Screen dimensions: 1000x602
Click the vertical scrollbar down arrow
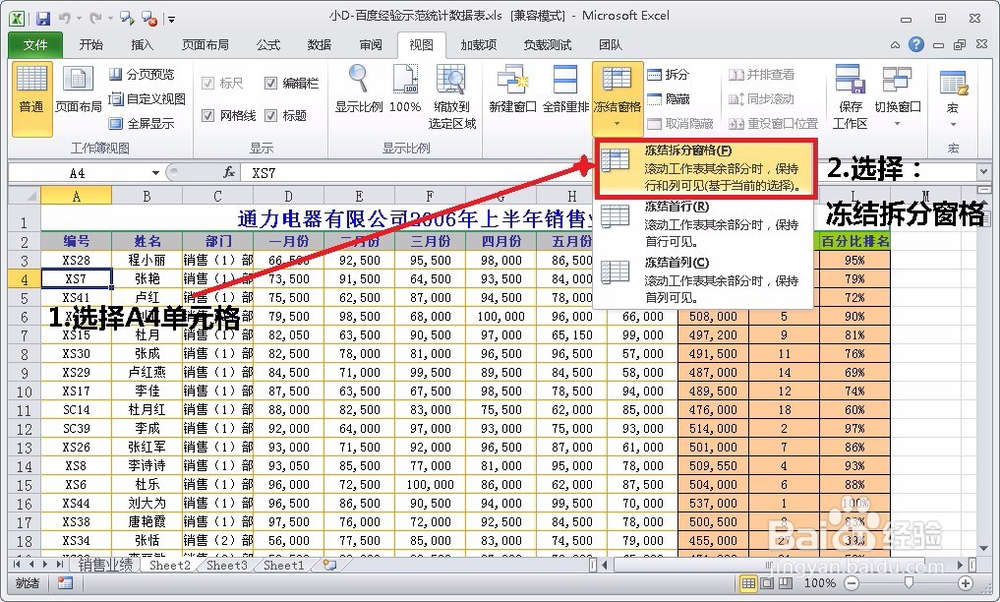tap(982, 548)
